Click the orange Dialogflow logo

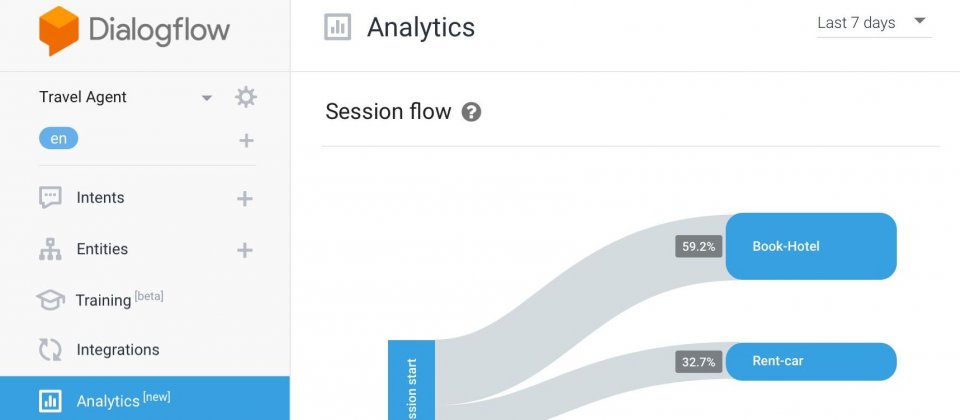click(59, 31)
